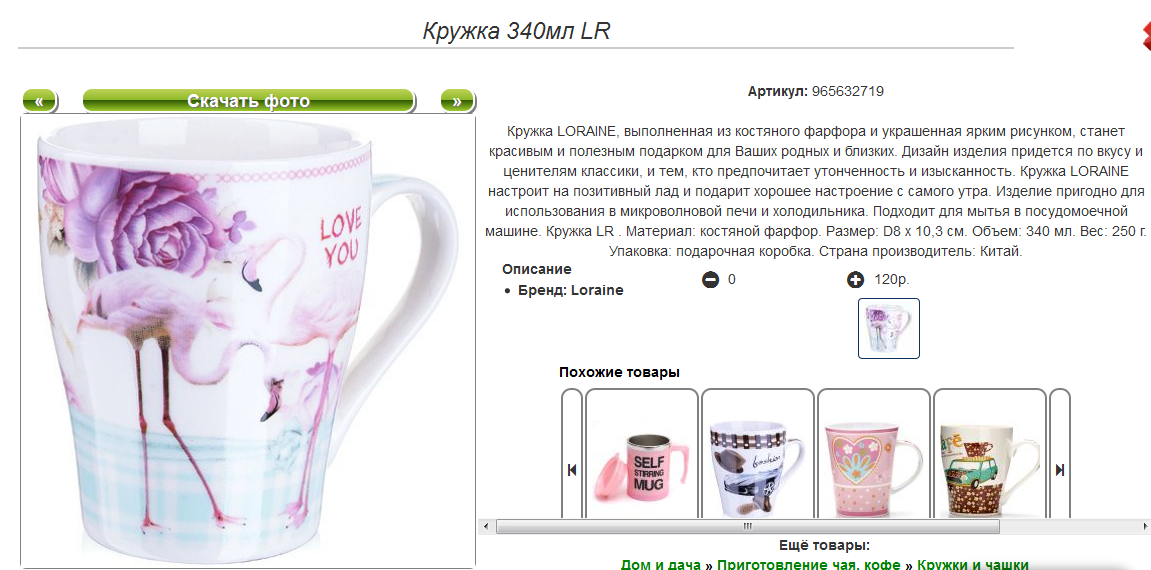Screen dimensions: 1151x570
Task: Open the Дом и дача category link
Action: tap(661, 564)
